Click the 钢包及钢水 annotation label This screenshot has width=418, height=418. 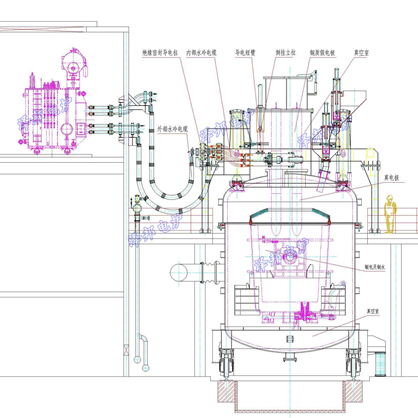pos(375,267)
